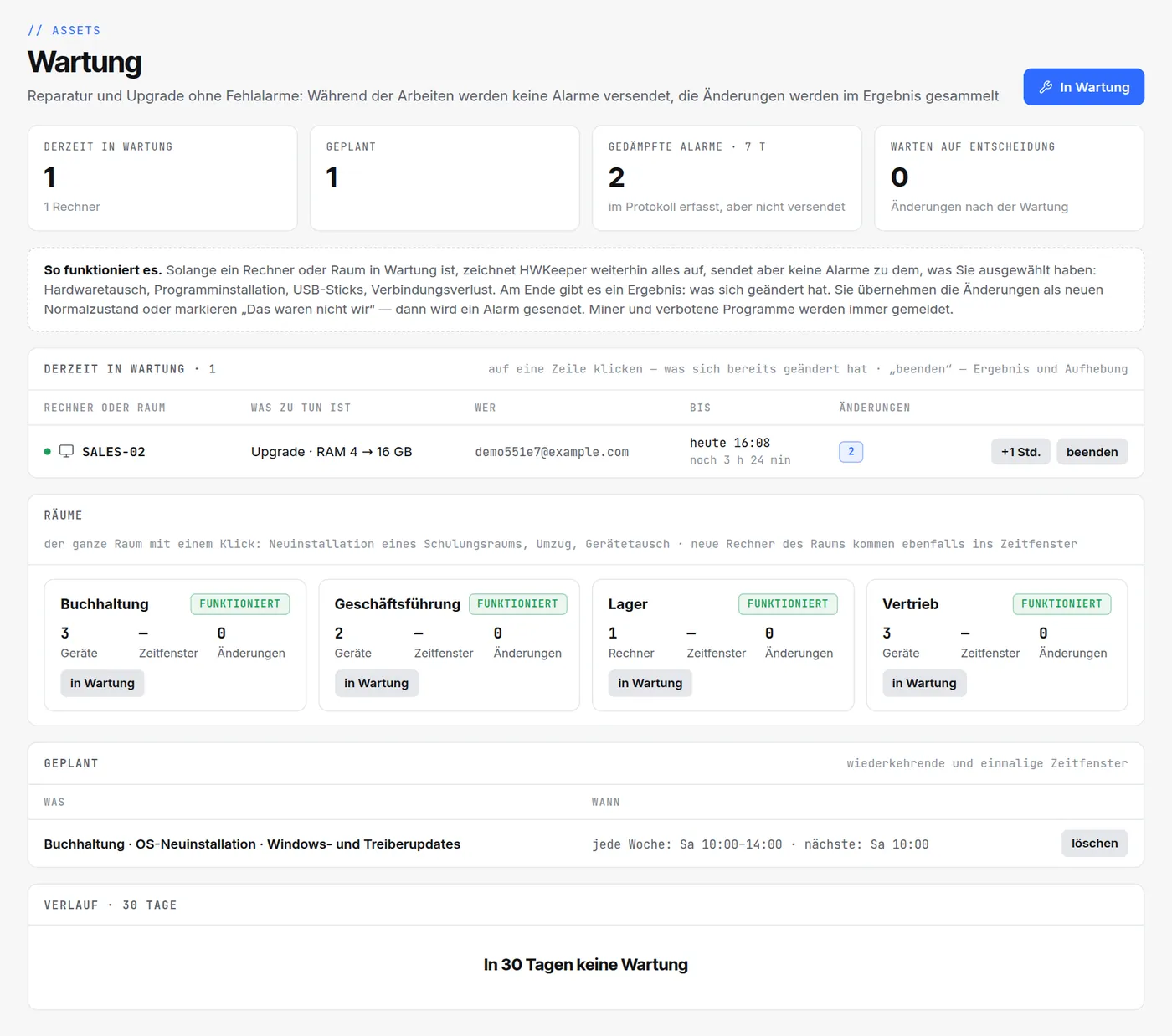Delete the planned Buchhaltung window with löschen
This screenshot has height=1036, width=1172.
[1094, 844]
